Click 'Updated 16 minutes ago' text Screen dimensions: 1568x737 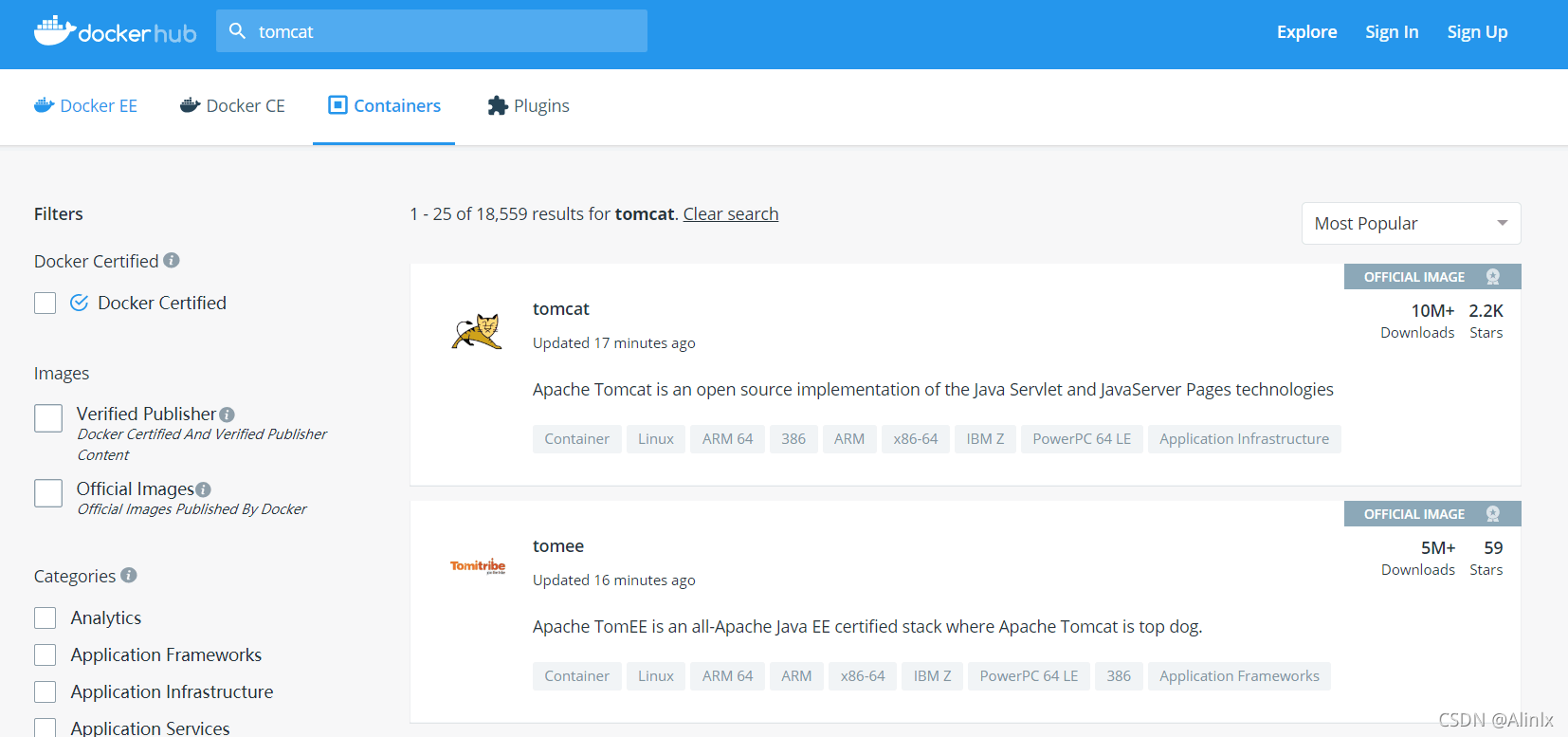614,580
